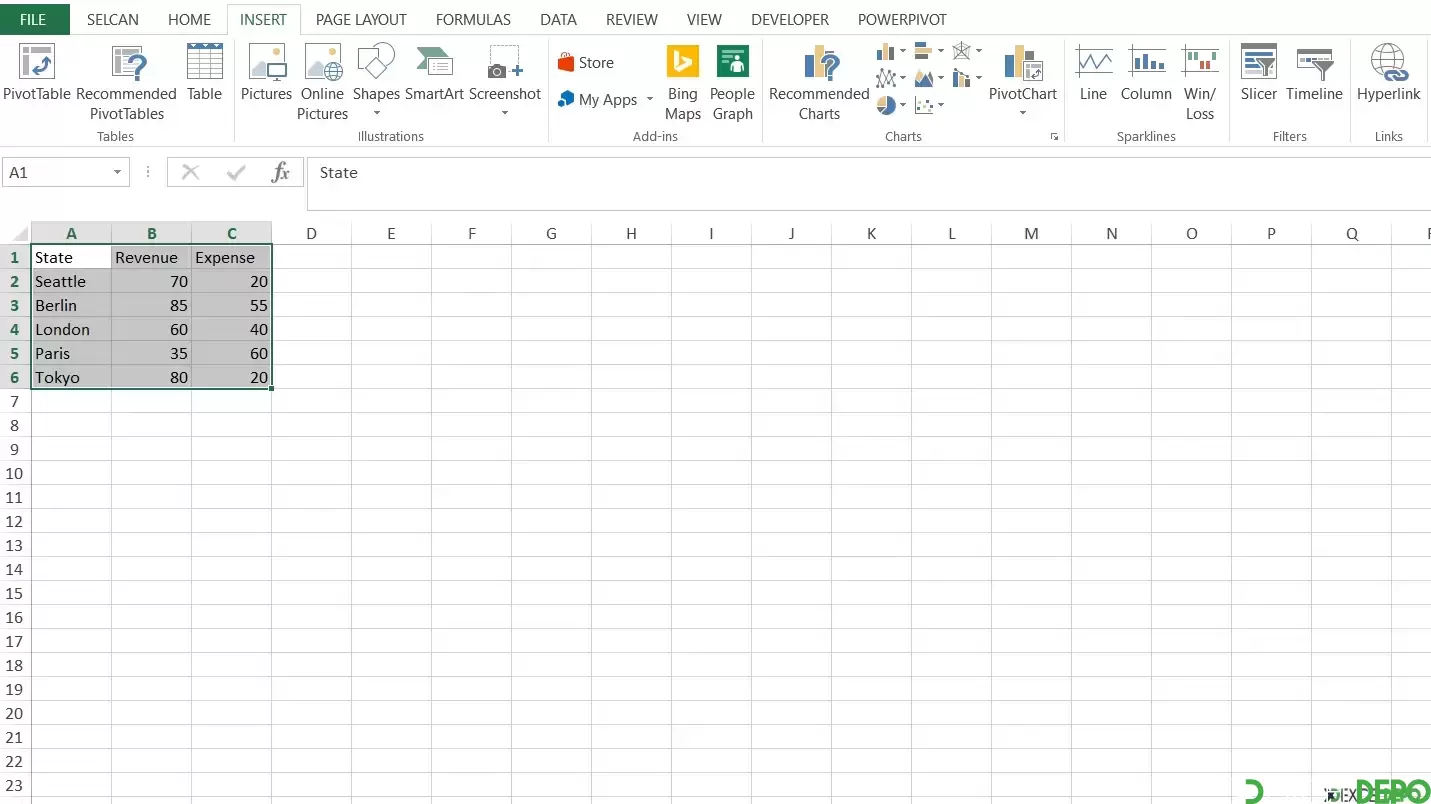Select the cell containing Paris
The width and height of the screenshot is (1431, 804).
tap(71, 353)
